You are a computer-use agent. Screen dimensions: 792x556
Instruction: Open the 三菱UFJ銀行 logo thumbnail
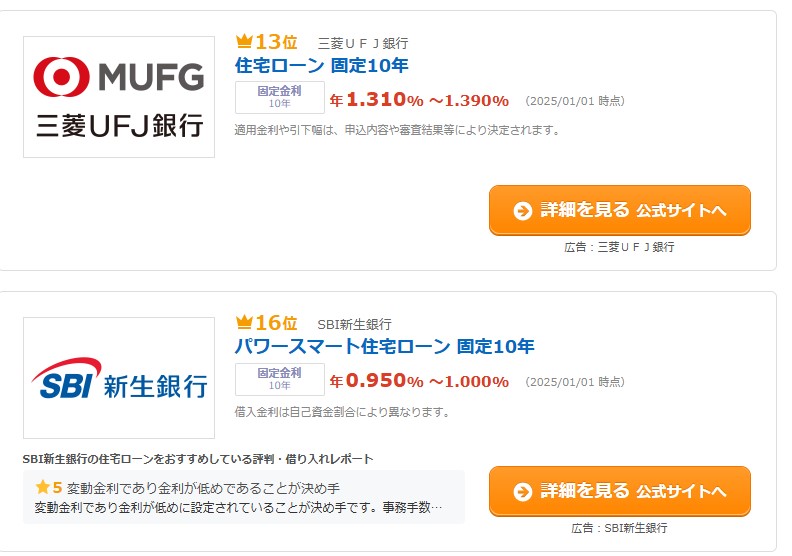click(x=119, y=97)
